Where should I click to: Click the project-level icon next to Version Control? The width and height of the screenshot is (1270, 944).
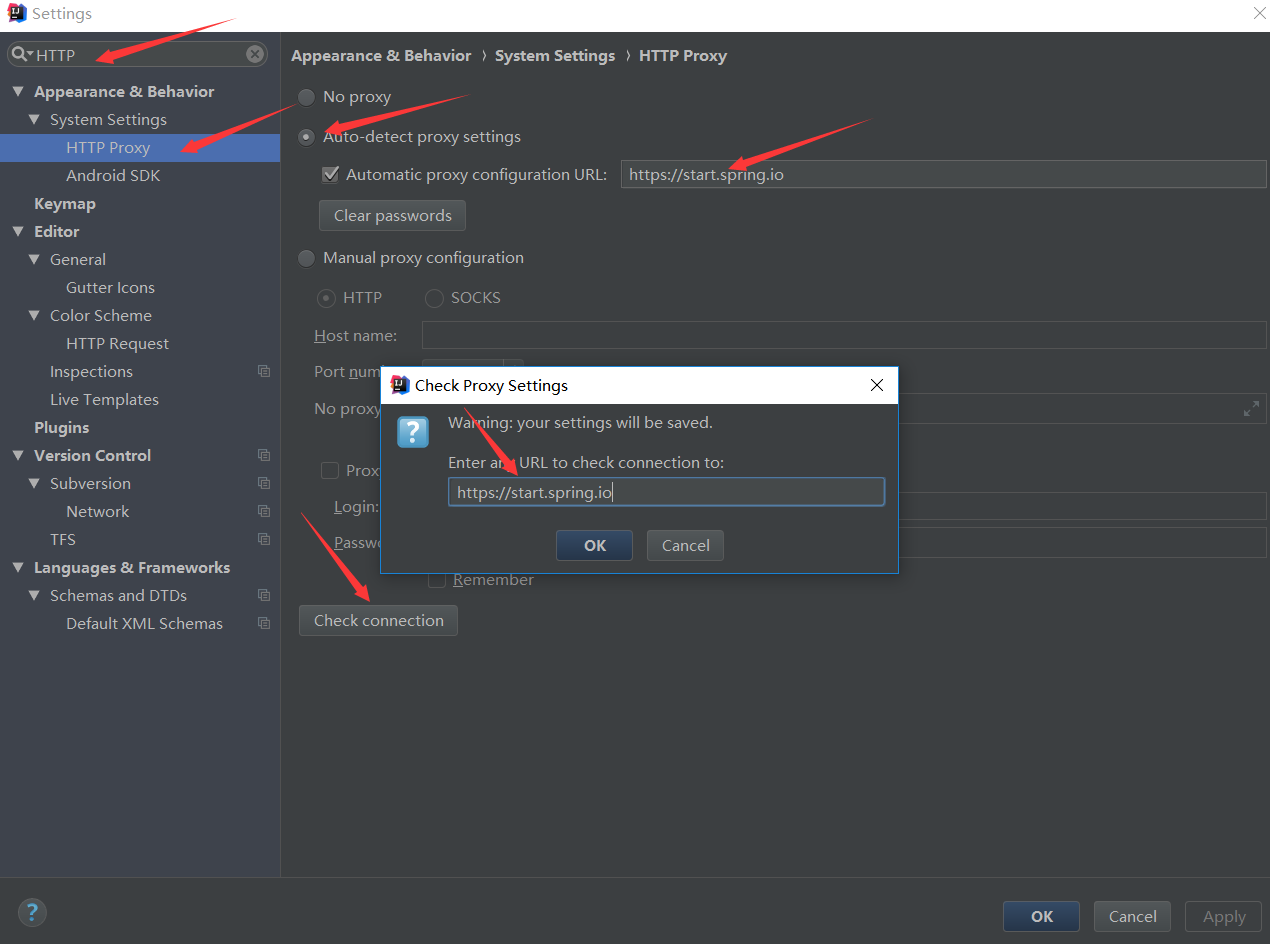coord(264,455)
